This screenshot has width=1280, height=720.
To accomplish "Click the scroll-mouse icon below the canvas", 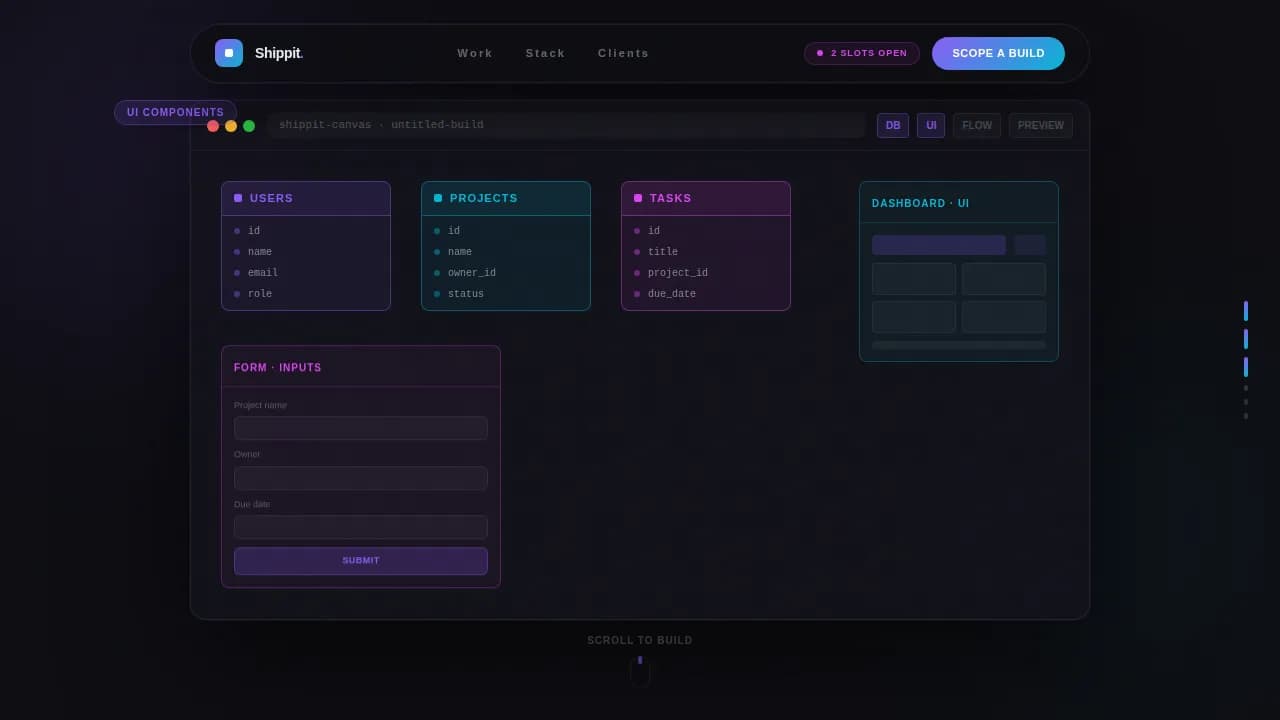I will [640, 671].
